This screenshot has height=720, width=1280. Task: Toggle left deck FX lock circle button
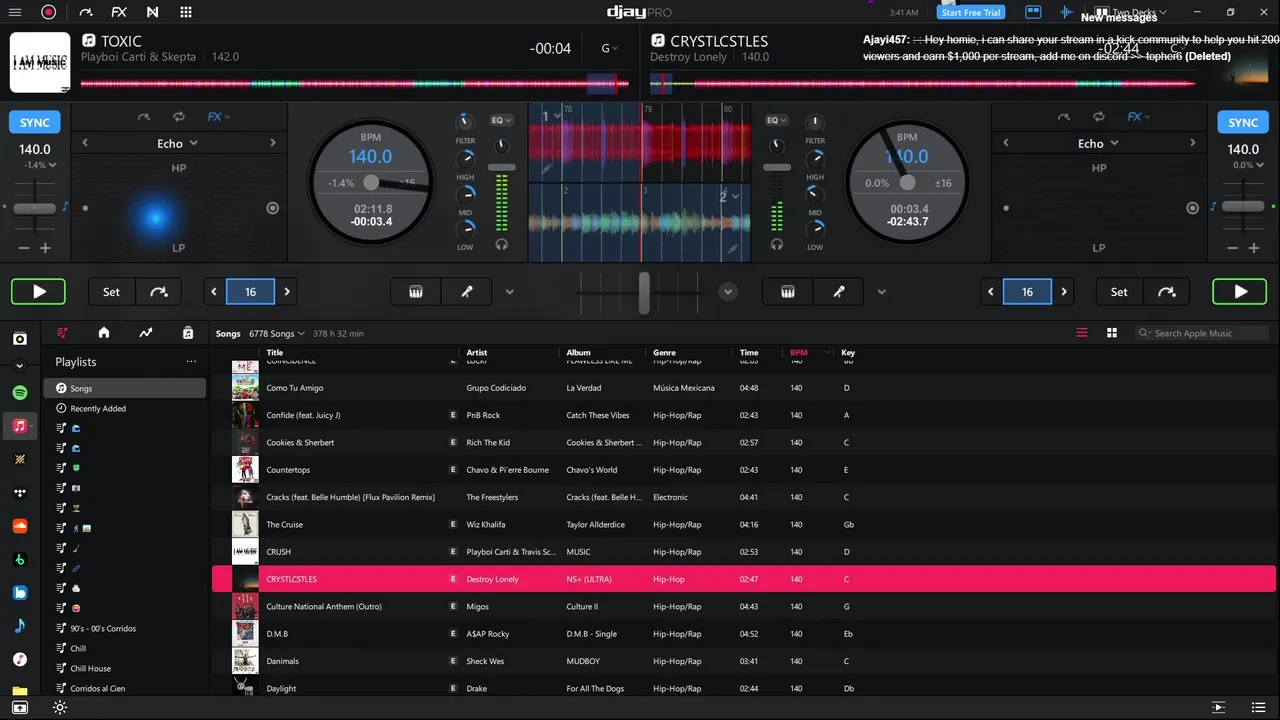272,208
